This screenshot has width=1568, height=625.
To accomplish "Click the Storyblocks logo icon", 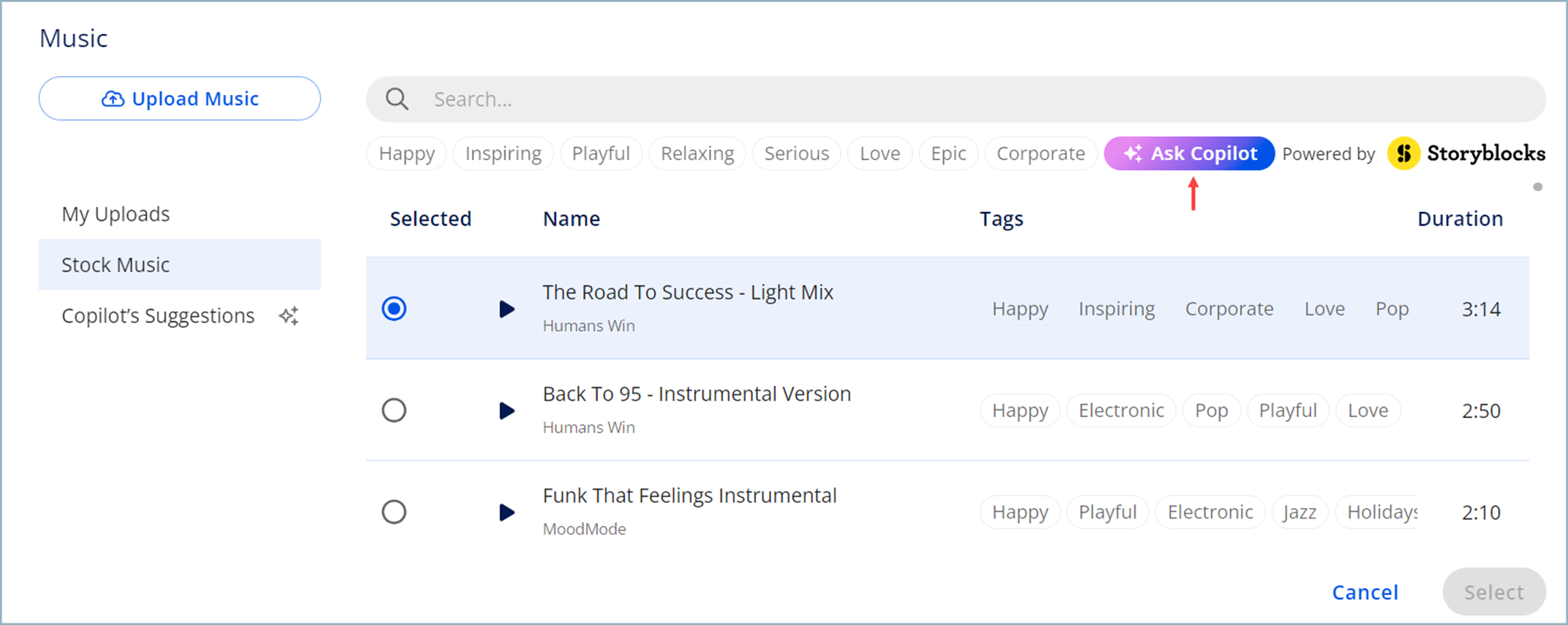I will (x=1404, y=154).
